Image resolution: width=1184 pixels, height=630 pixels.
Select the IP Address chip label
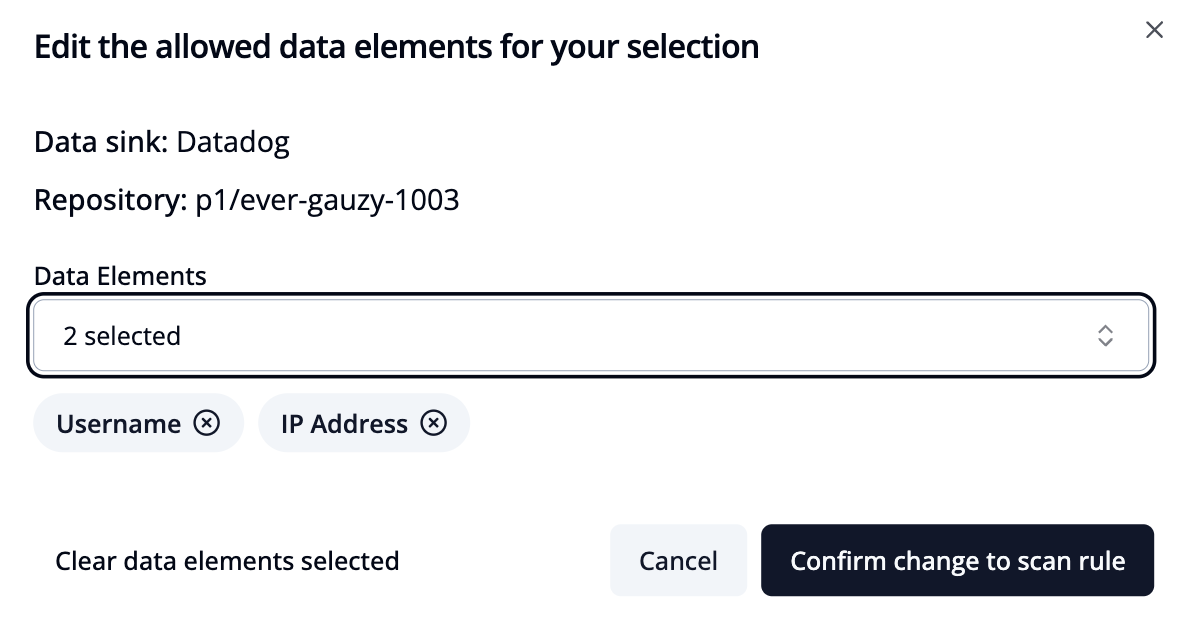tap(344, 424)
